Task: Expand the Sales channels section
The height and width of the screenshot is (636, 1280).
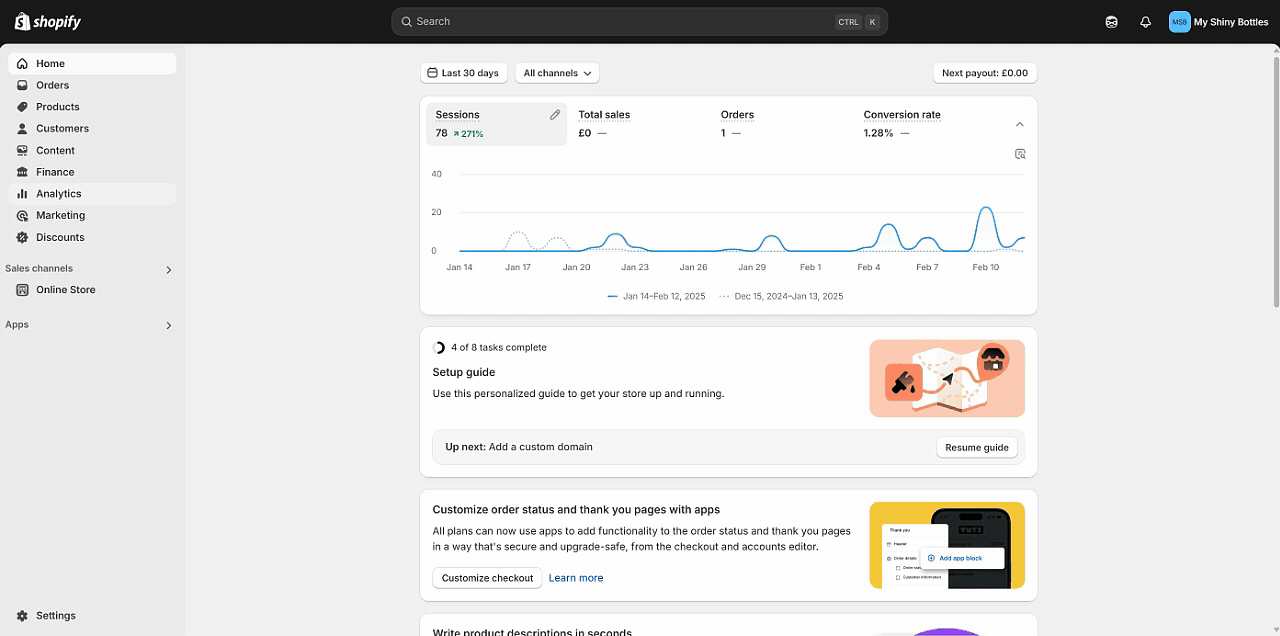Action: click(x=168, y=270)
